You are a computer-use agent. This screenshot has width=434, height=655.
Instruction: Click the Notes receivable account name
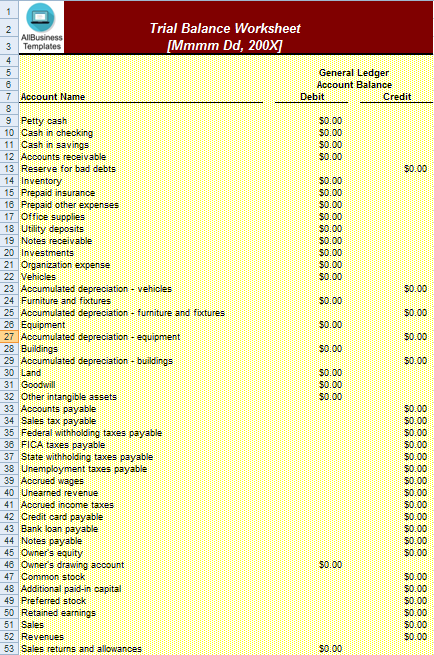56,241
